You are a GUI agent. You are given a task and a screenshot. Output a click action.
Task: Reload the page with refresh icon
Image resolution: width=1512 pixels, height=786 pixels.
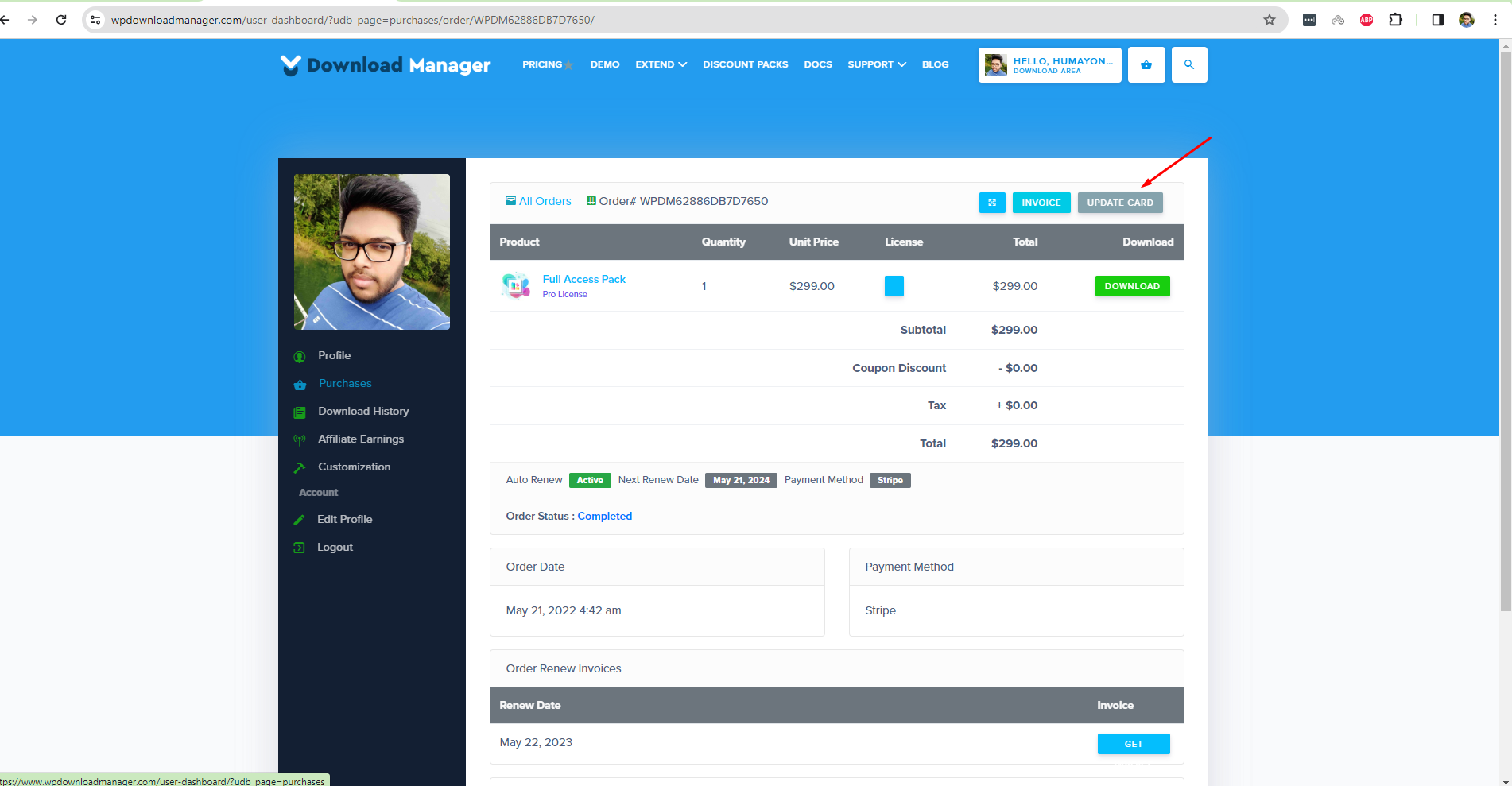[x=61, y=20]
